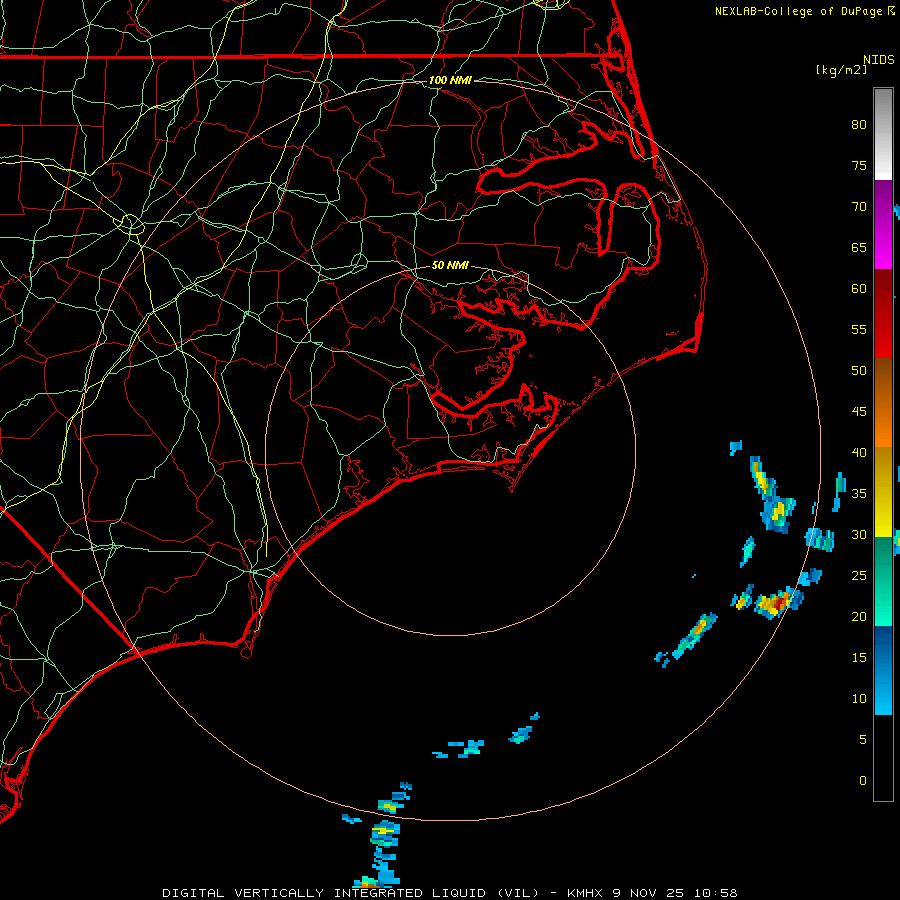The image size is (900, 900).
Task: Click the 75 value on the scale
Action: (x=859, y=165)
